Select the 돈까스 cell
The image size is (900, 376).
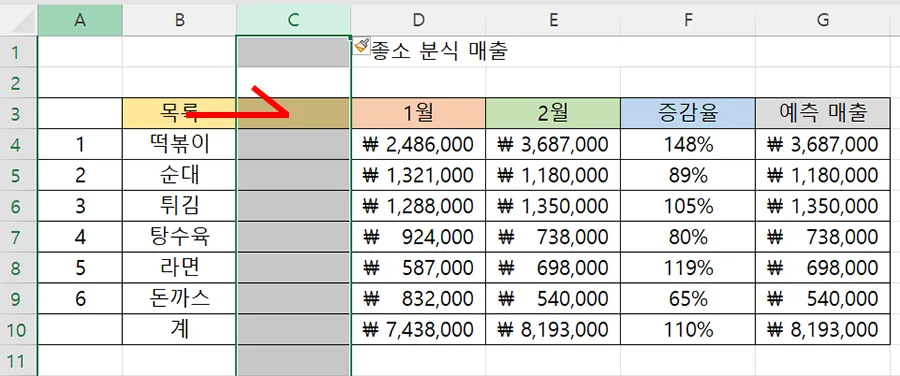point(180,299)
